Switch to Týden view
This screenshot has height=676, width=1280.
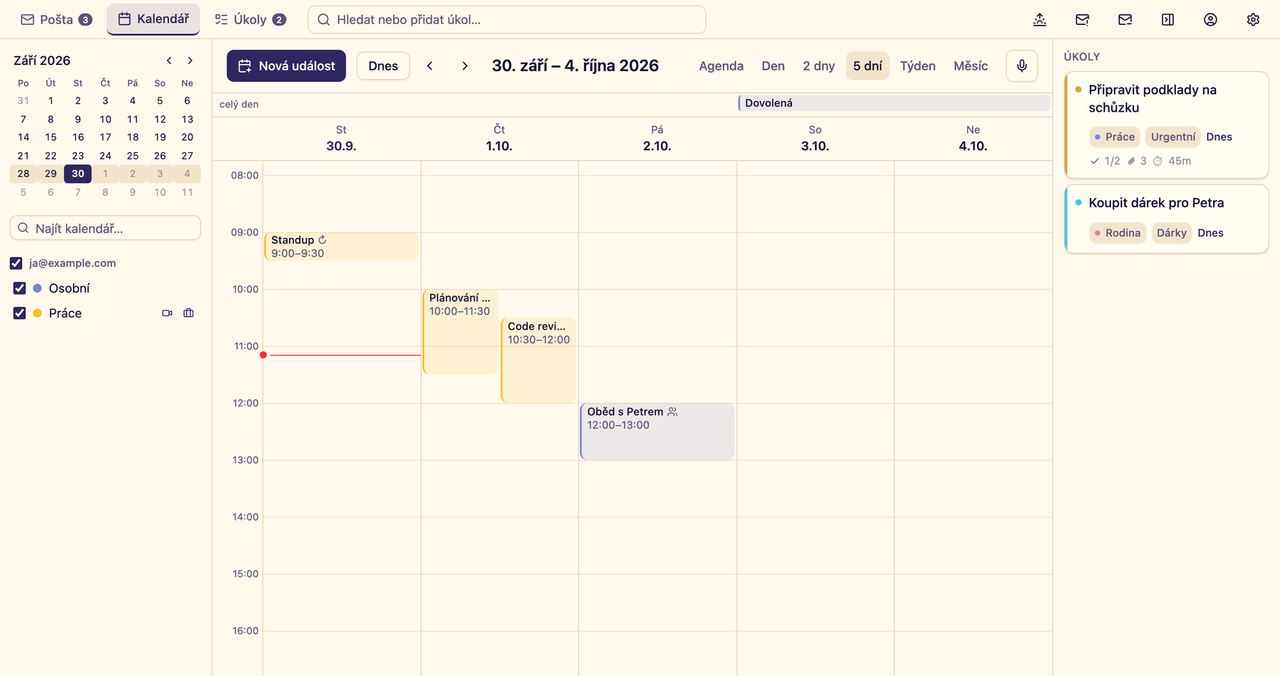coord(918,66)
